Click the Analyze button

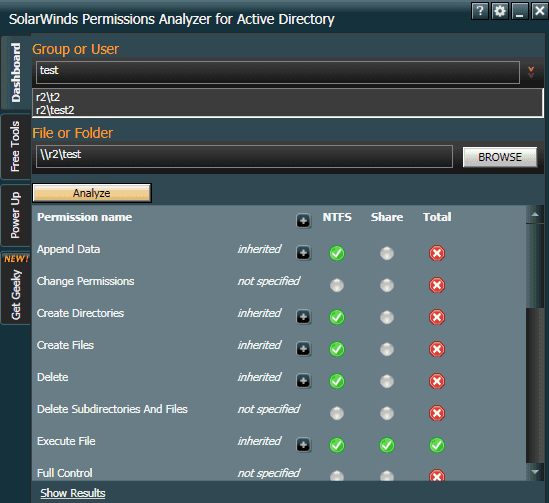92,193
